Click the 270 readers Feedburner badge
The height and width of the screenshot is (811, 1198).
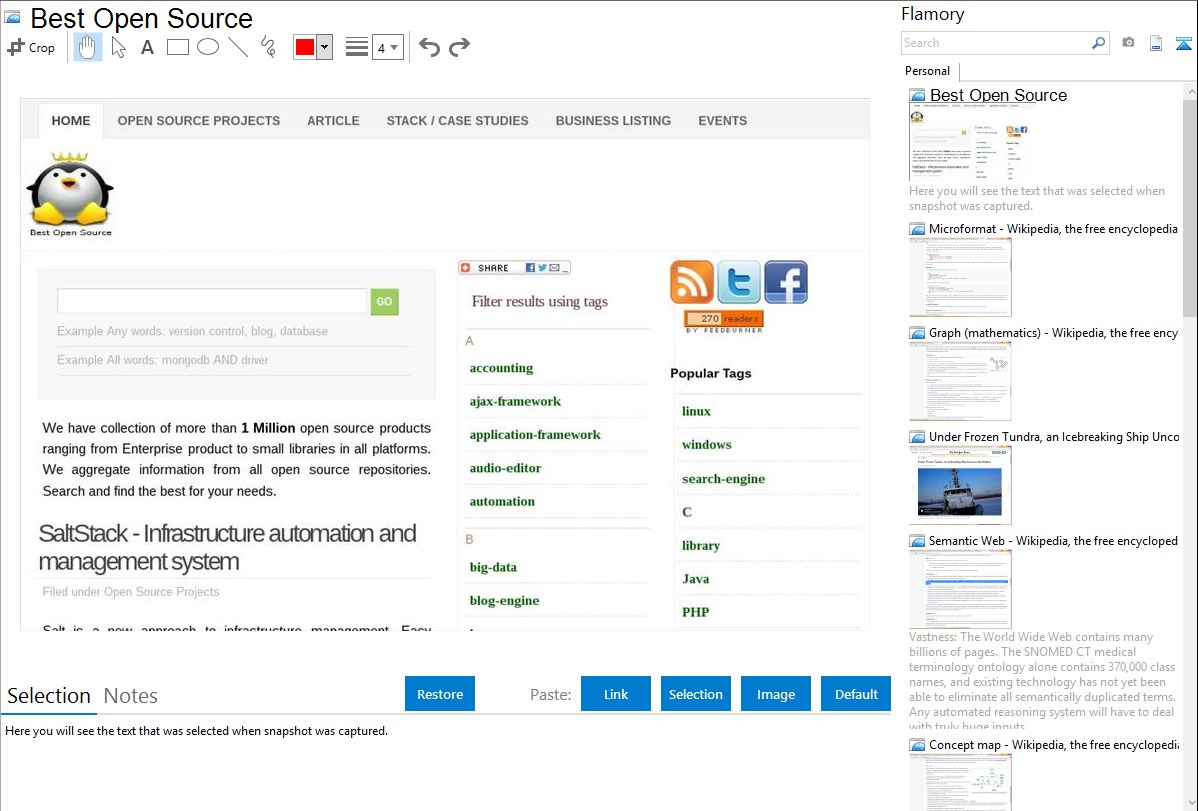pos(724,321)
